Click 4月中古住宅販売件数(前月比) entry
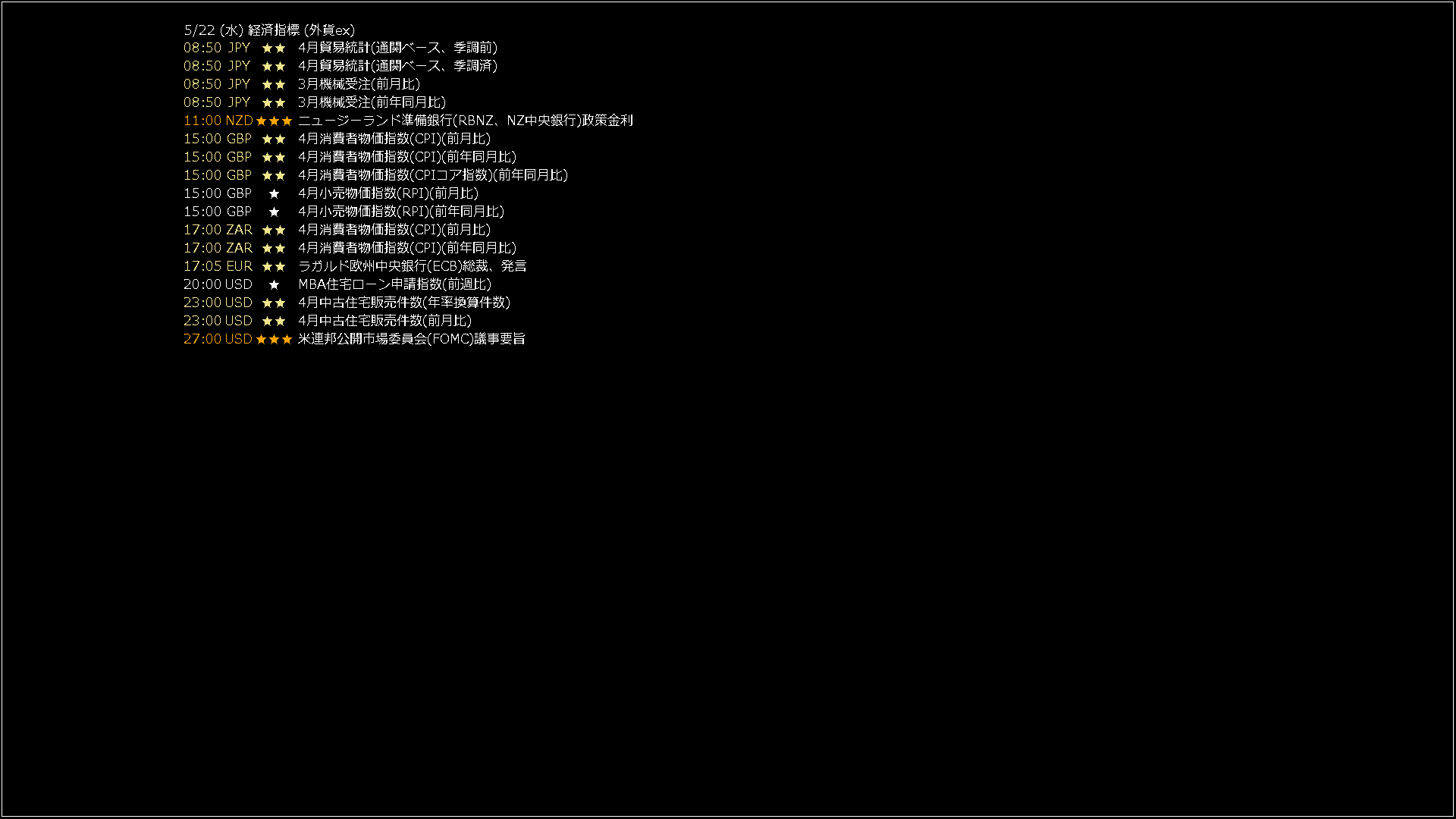This screenshot has height=819, width=1456. point(385,321)
